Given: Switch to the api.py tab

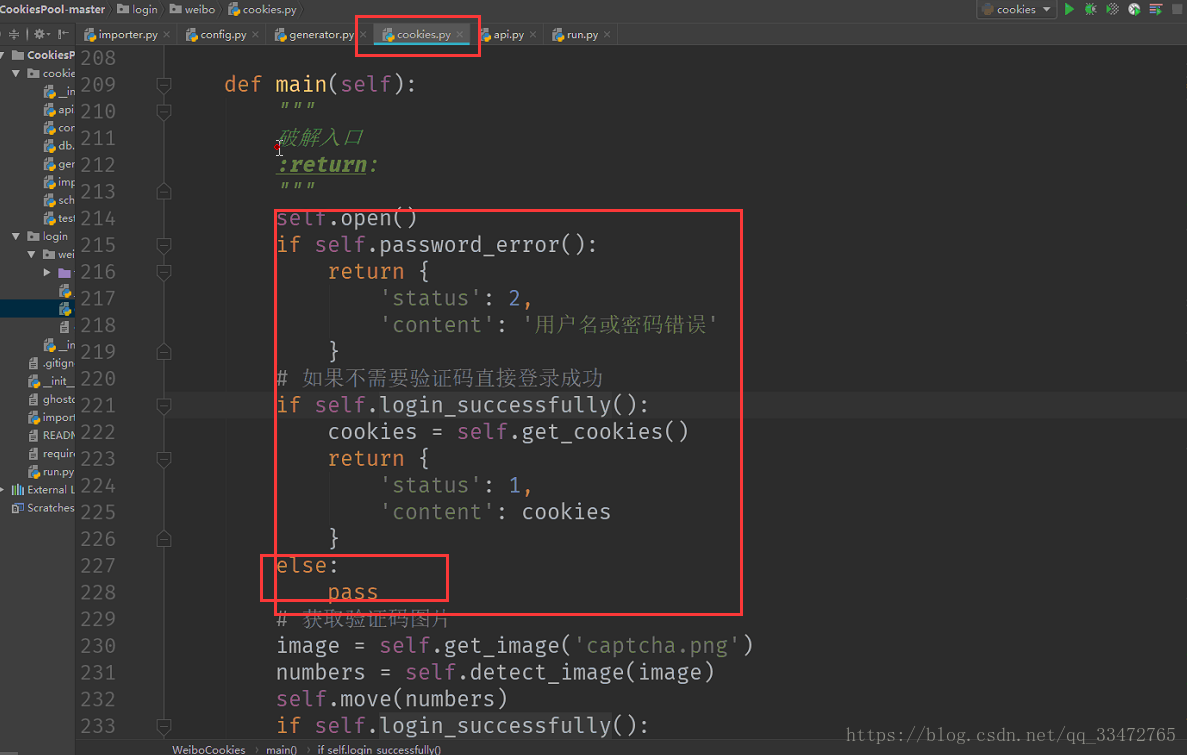Looking at the screenshot, I should coord(508,35).
